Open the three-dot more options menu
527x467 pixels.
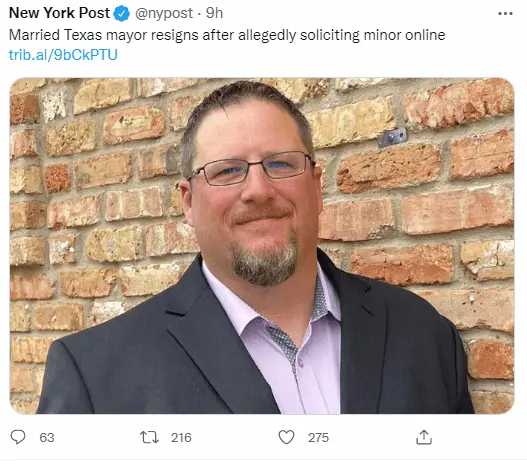pyautogui.click(x=505, y=14)
